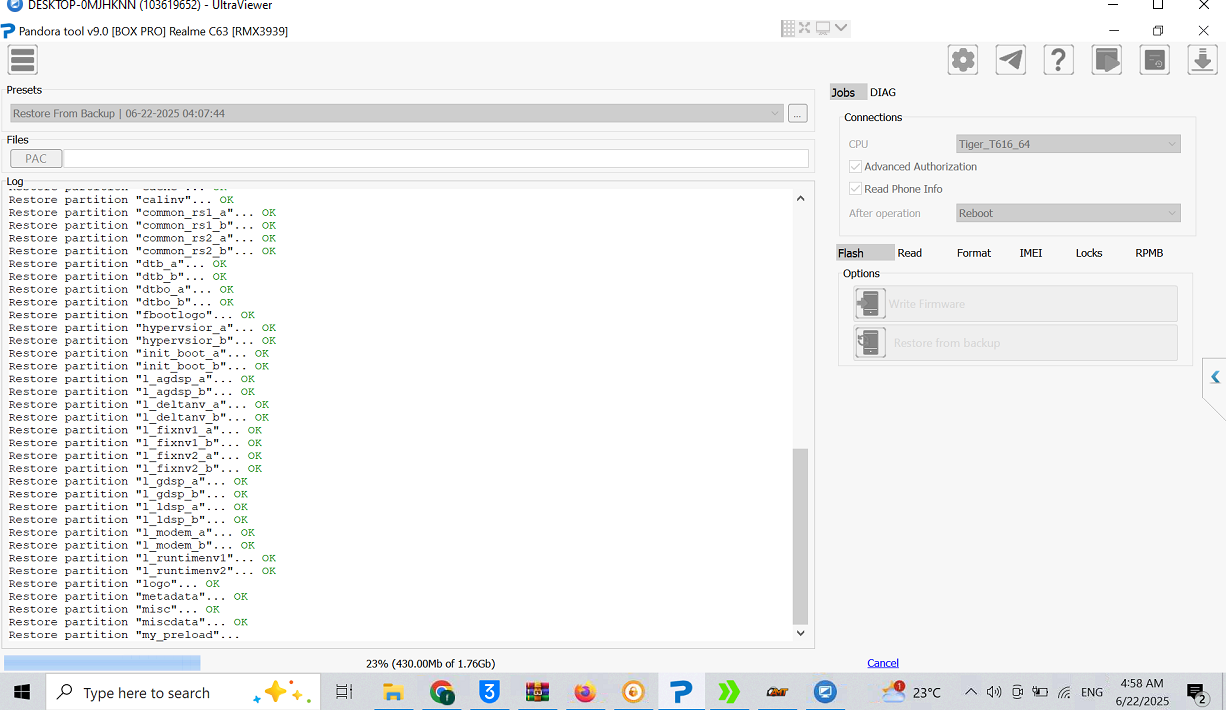This screenshot has height=710, width=1226.
Task: Switch to Pandora tool taskbar icon
Action: click(681, 692)
